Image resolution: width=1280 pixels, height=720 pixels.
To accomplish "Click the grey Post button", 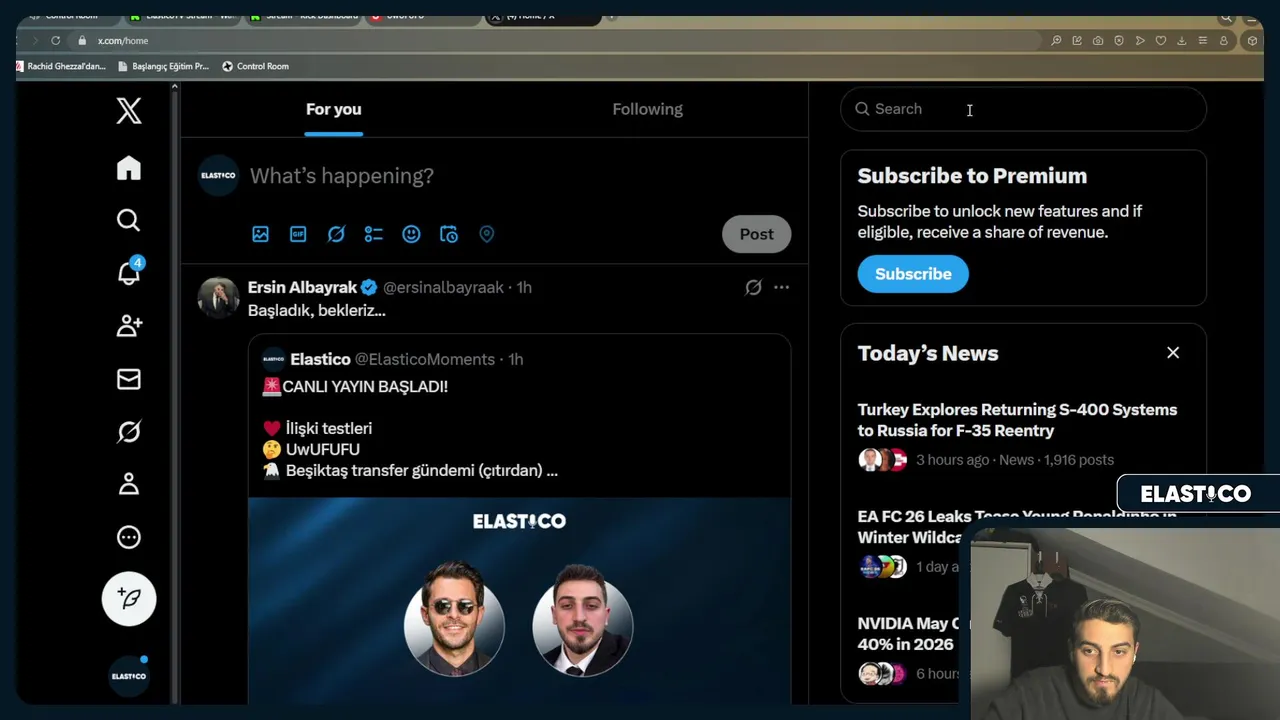I will pyautogui.click(x=756, y=234).
